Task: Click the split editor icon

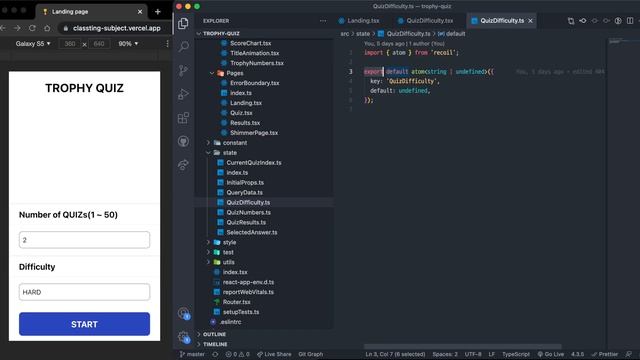Action: 630,21
